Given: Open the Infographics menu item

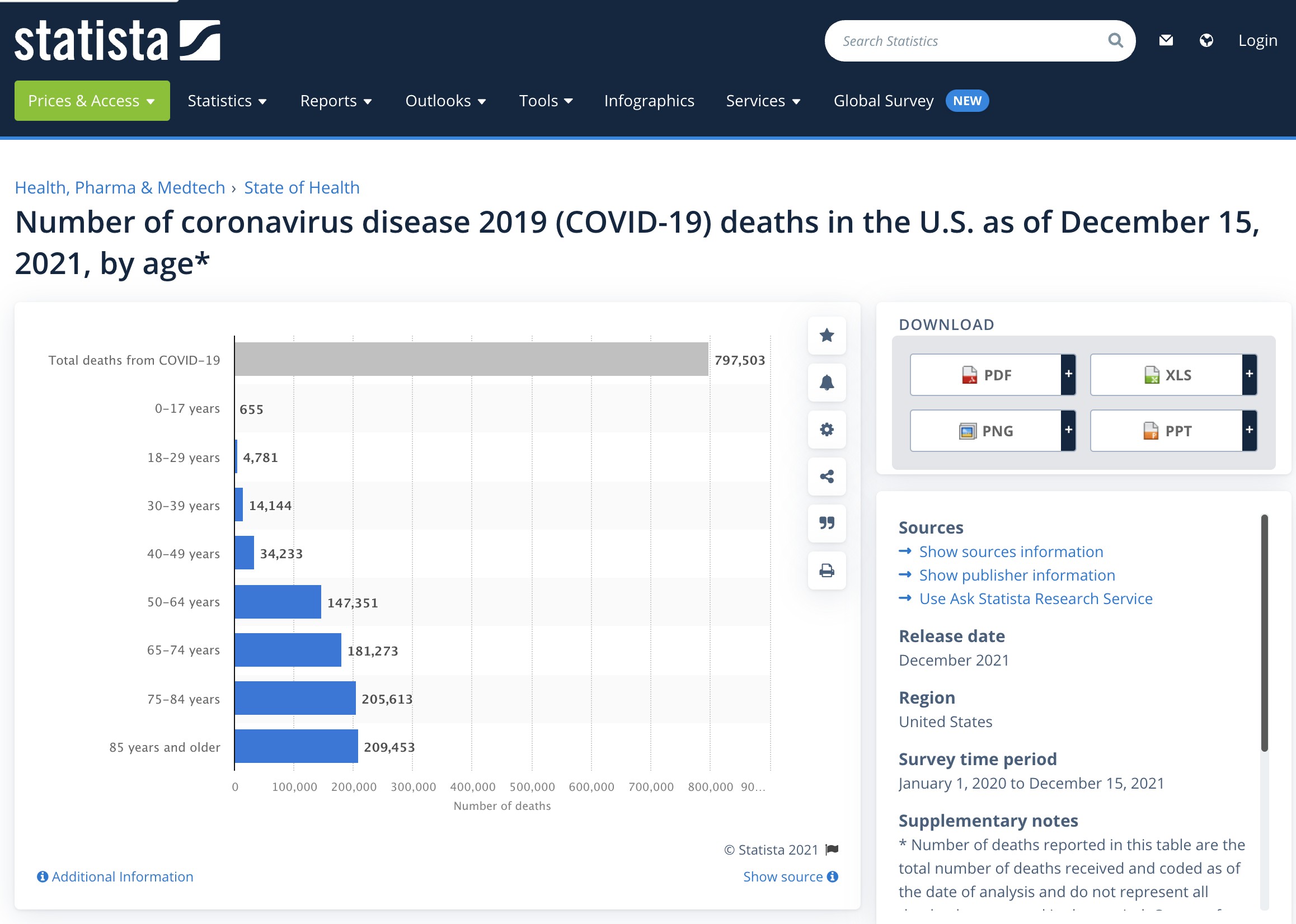Looking at the screenshot, I should pyautogui.click(x=649, y=101).
